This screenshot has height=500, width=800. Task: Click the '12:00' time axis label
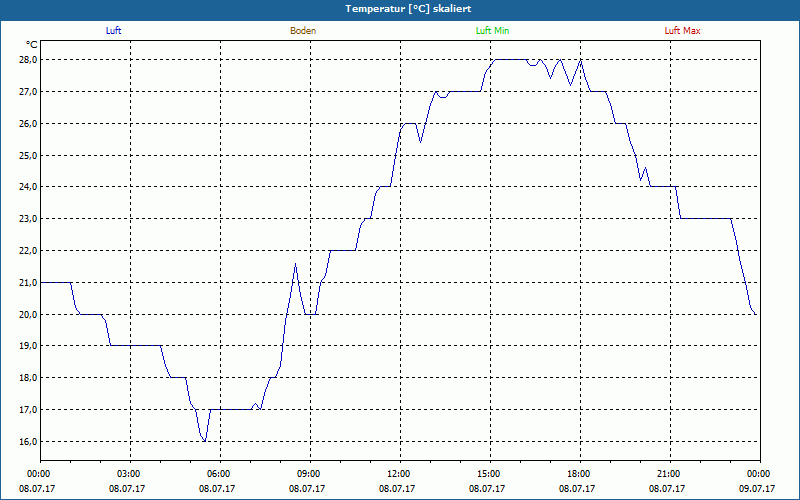pos(400,474)
